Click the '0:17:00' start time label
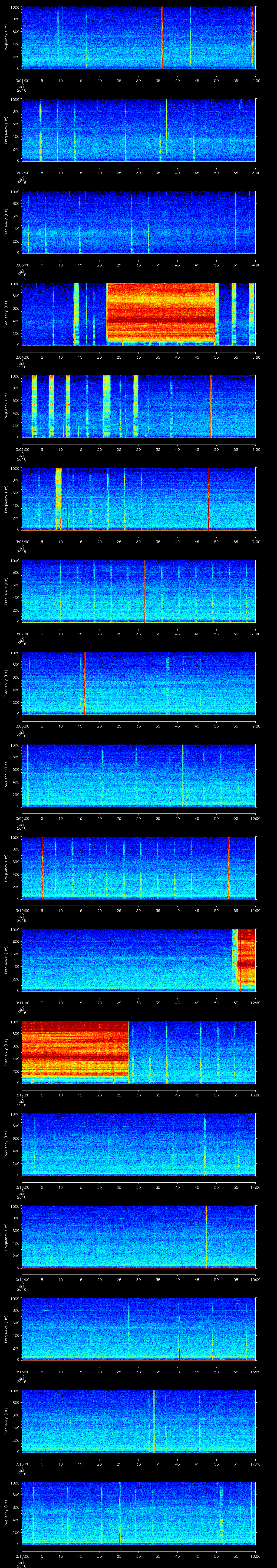This screenshot has height=1568, width=277. [x=22, y=1556]
